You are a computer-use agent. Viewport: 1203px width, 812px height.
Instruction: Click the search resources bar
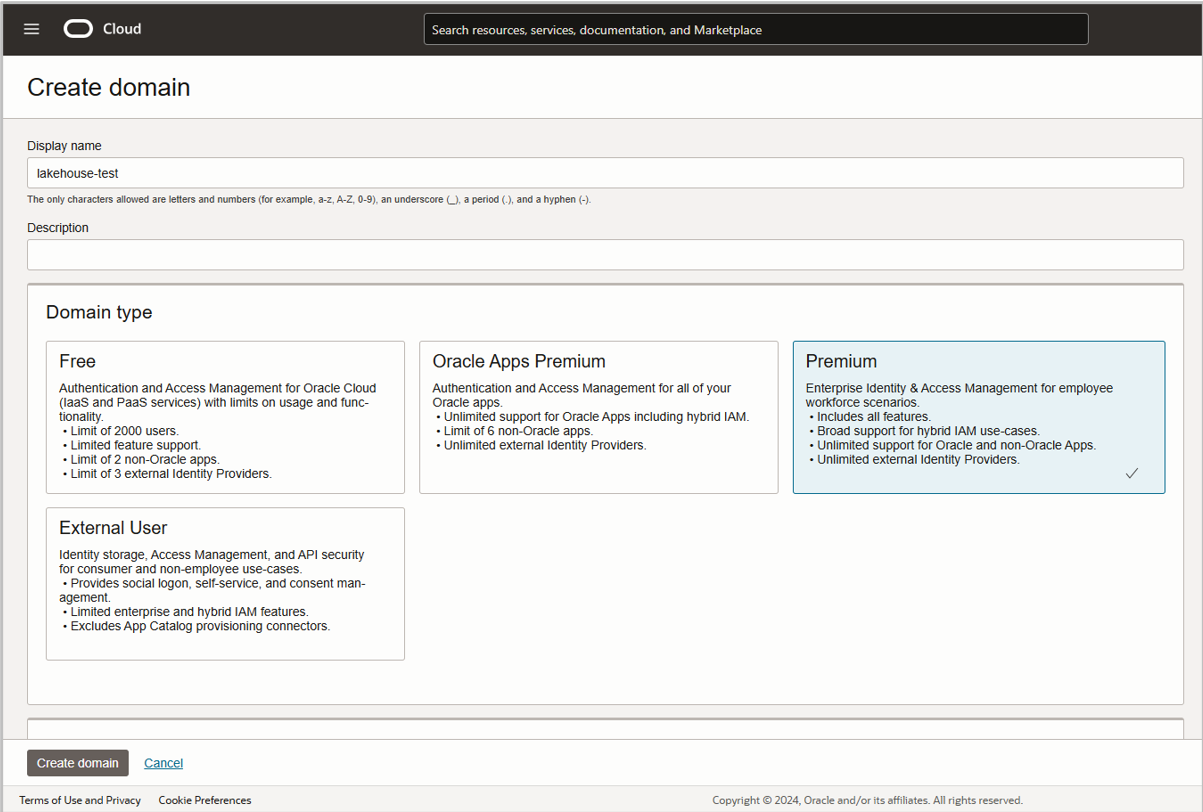756,29
